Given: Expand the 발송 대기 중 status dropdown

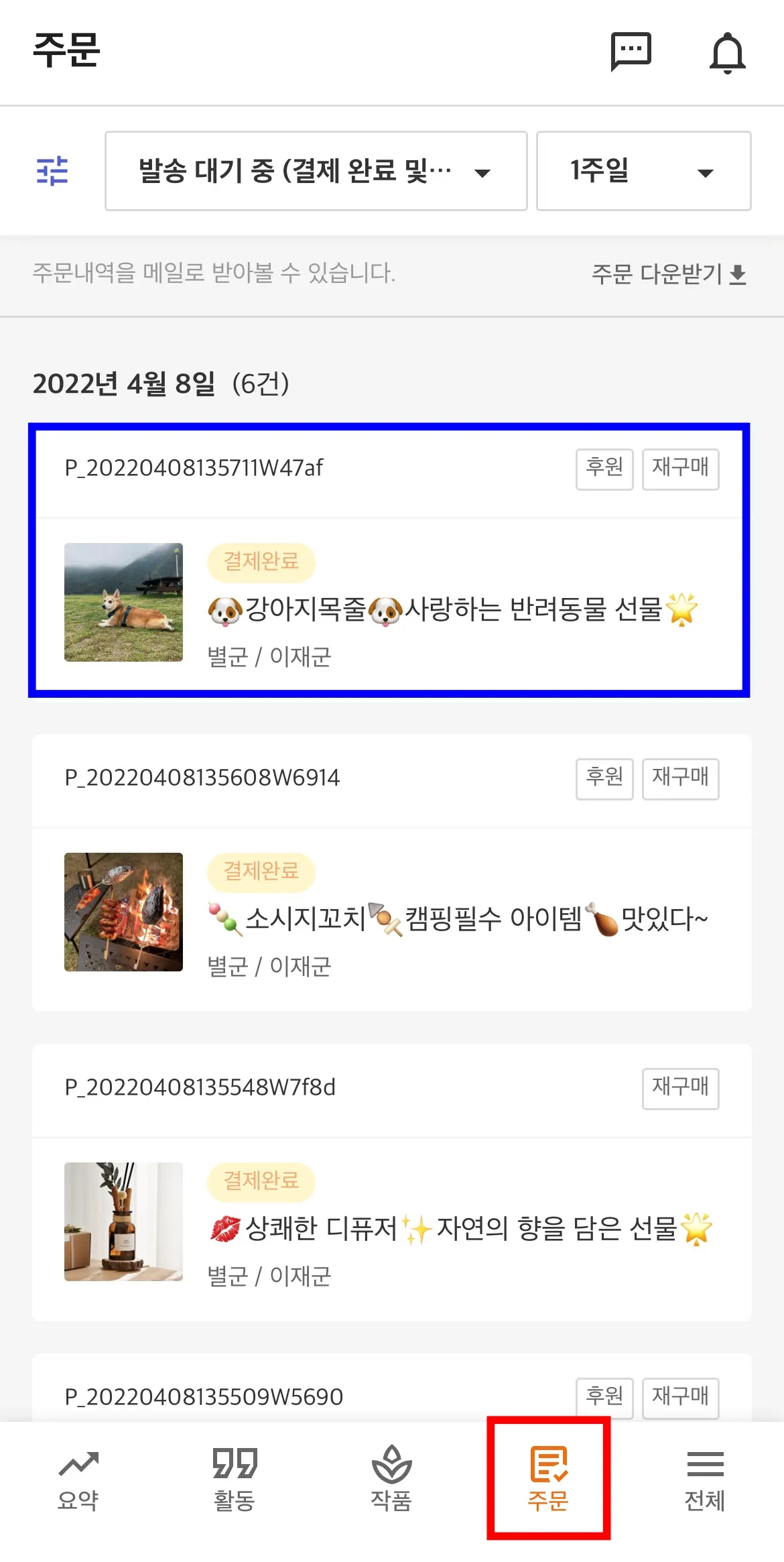Looking at the screenshot, I should (x=316, y=171).
